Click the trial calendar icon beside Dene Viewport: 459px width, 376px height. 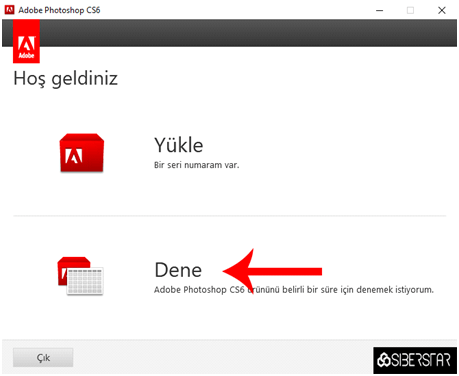[80, 276]
